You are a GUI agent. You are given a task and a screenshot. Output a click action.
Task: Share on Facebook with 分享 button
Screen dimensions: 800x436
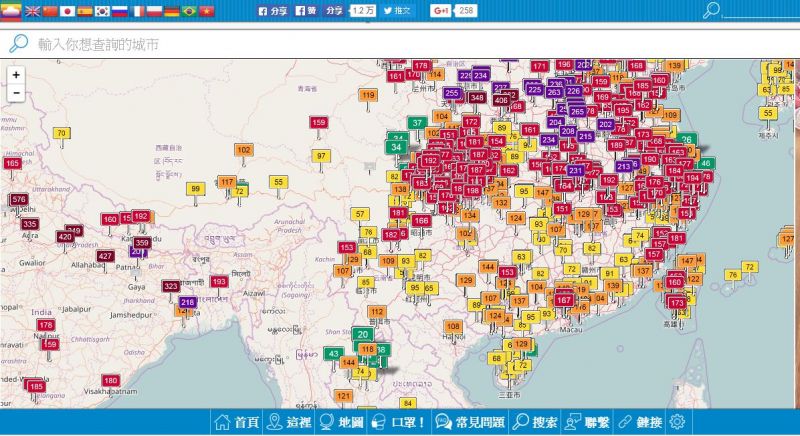pyautogui.click(x=273, y=11)
